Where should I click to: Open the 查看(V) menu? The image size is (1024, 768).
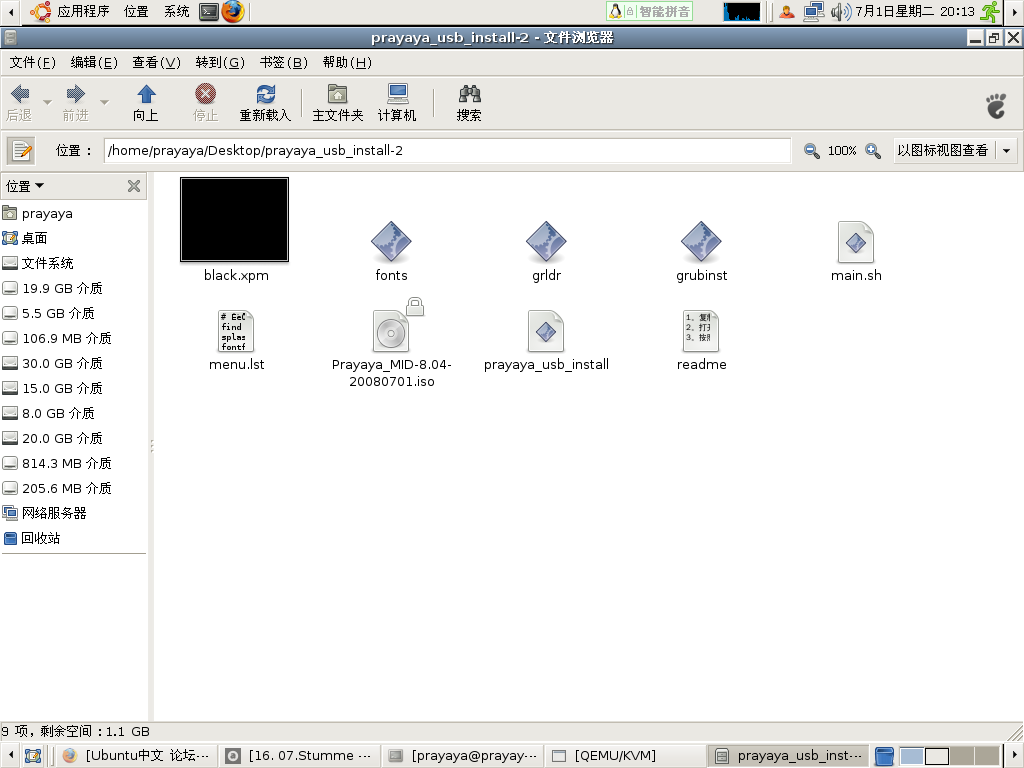tap(156, 62)
